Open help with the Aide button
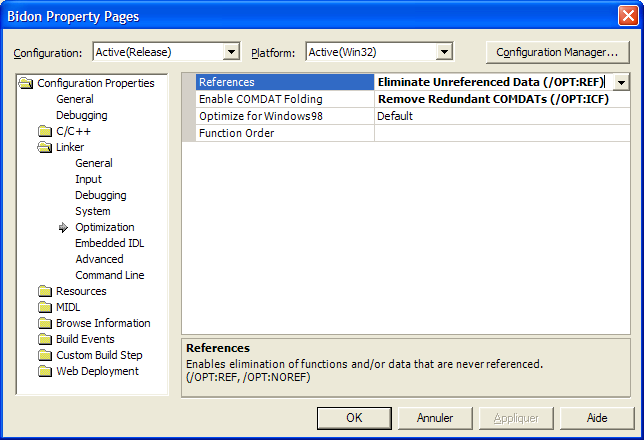The image size is (644, 440). (597, 418)
